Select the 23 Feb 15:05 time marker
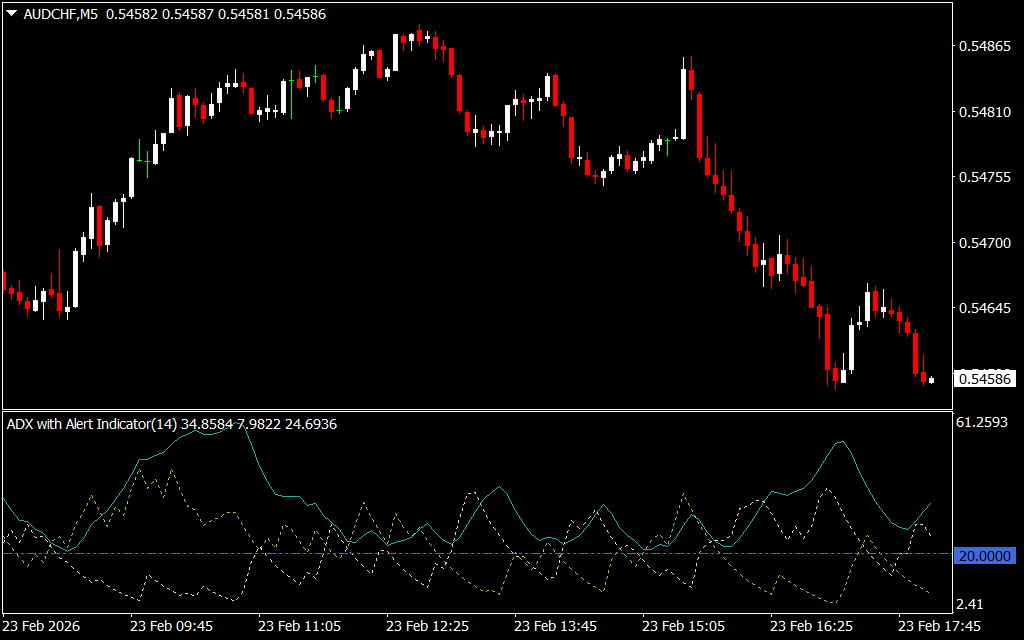 pyautogui.click(x=683, y=626)
